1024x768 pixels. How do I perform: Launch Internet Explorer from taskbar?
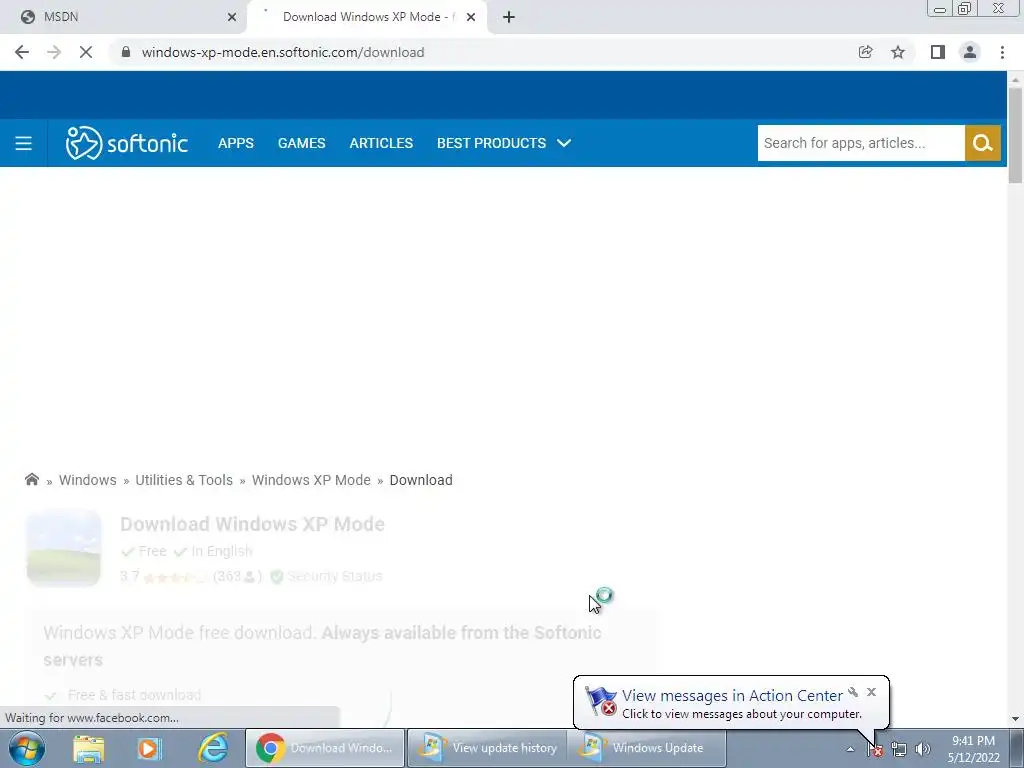point(213,748)
